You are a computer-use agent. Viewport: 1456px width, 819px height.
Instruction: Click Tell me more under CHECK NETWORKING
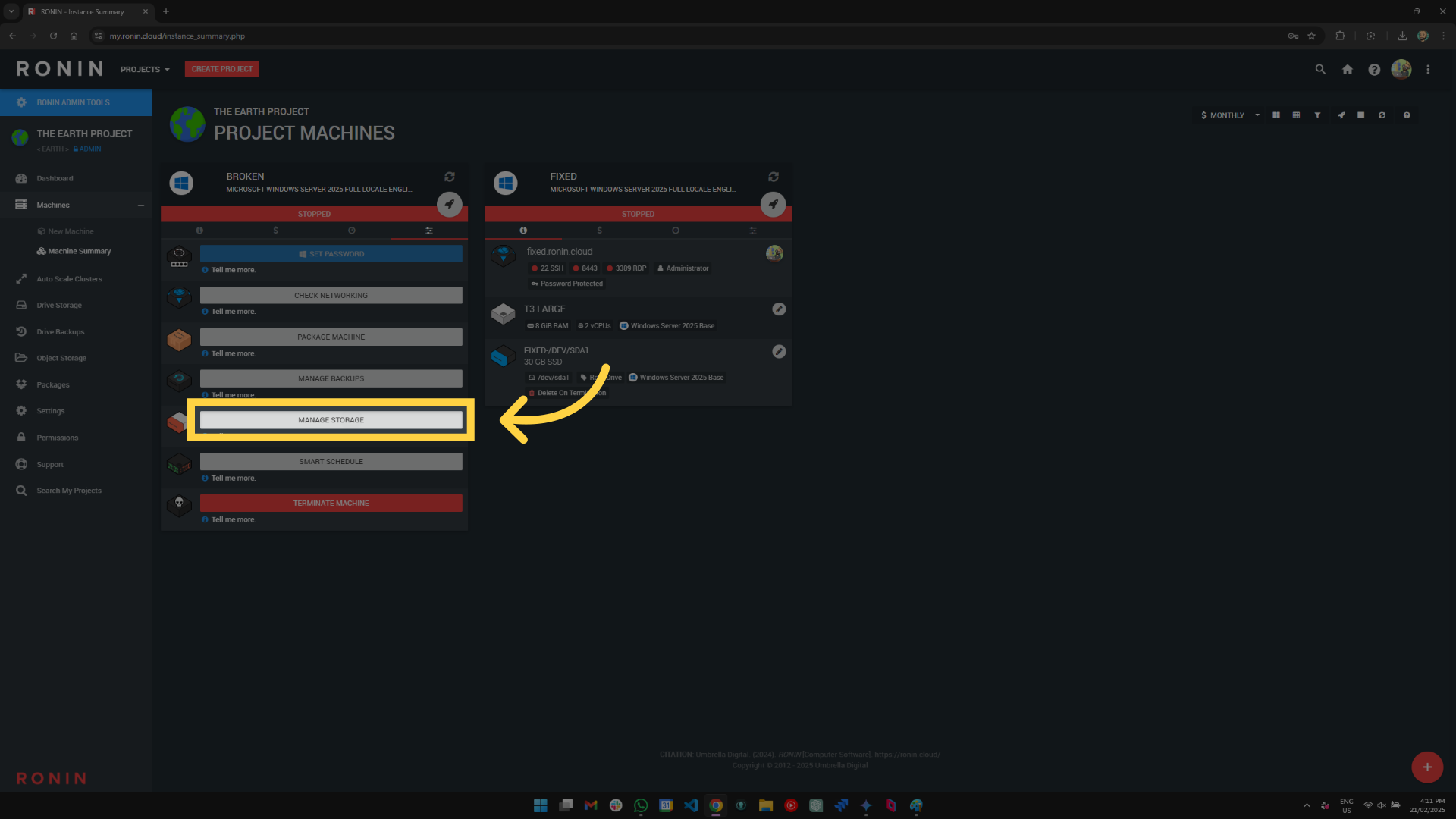click(234, 312)
